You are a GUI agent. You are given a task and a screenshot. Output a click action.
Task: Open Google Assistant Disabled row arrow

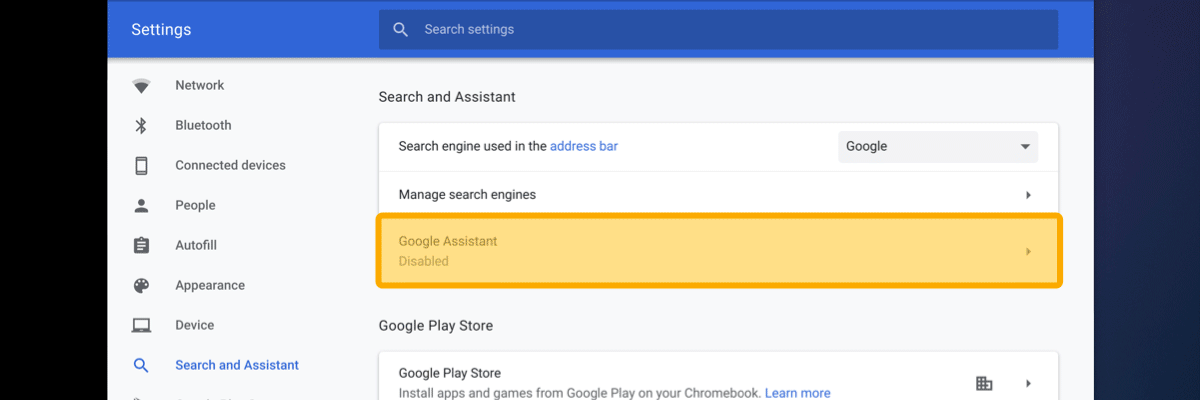1028,251
